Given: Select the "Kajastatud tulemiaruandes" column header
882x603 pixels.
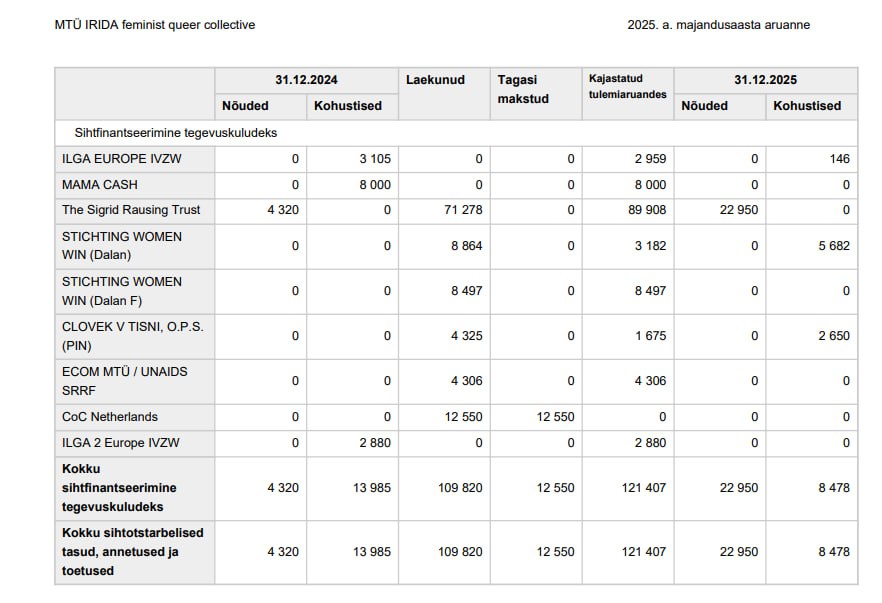Looking at the screenshot, I should [628, 86].
